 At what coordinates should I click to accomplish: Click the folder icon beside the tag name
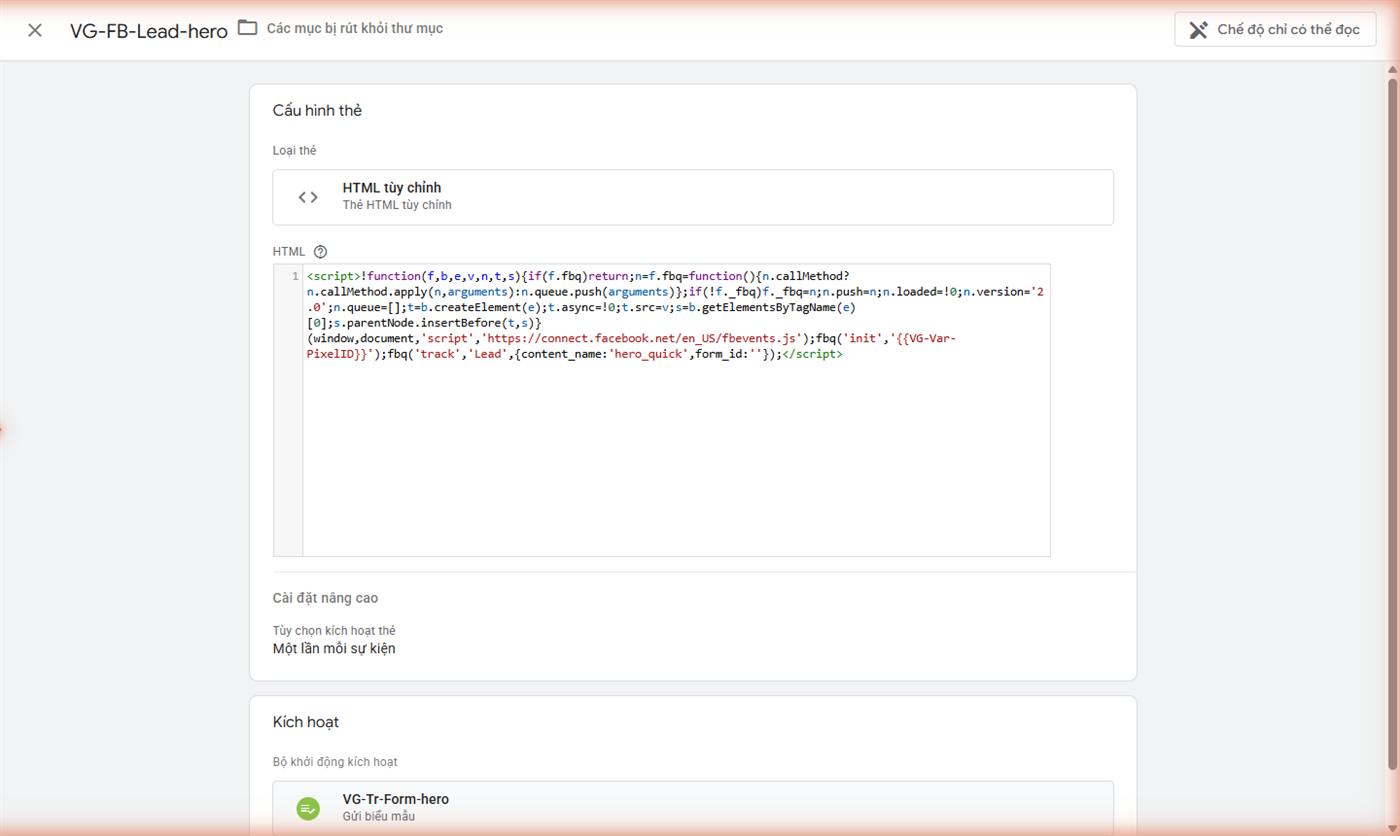coord(247,28)
